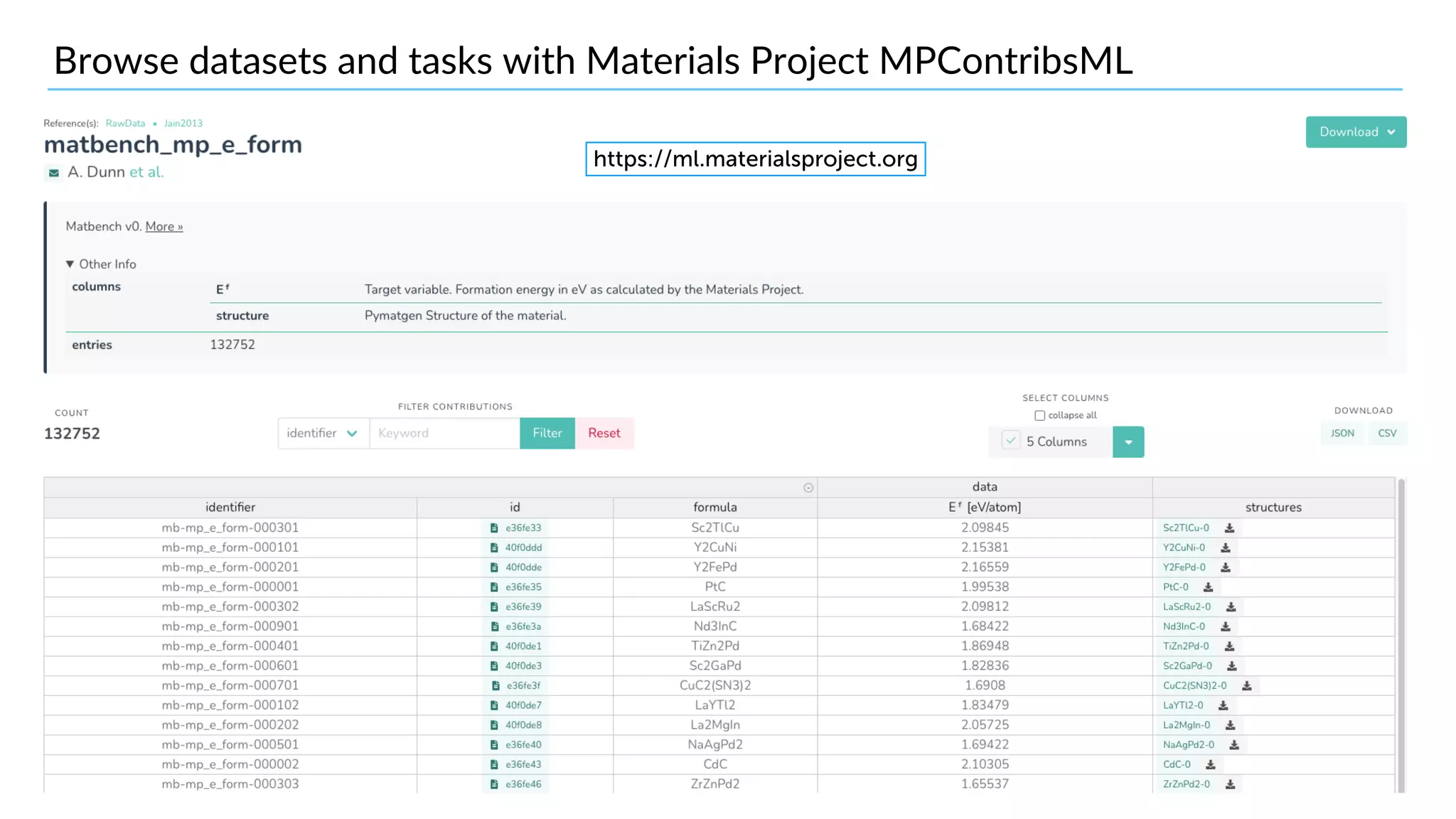The height and width of the screenshot is (819, 1456).
Task: Open the PtC-0 structure link
Action: (x=1176, y=587)
